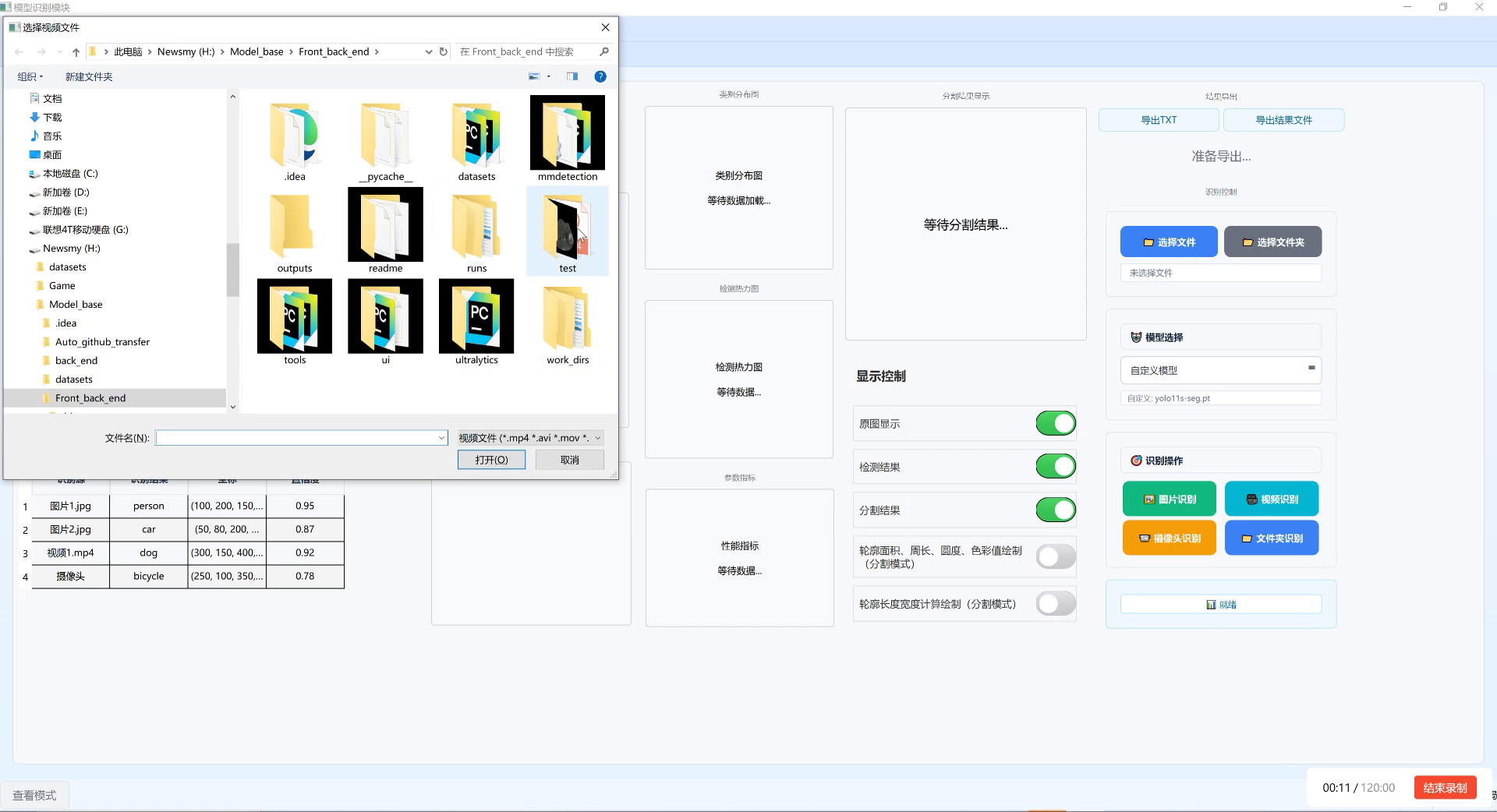Click the search magnifier icon
Viewport: 1497px width, 812px height.
(603, 51)
